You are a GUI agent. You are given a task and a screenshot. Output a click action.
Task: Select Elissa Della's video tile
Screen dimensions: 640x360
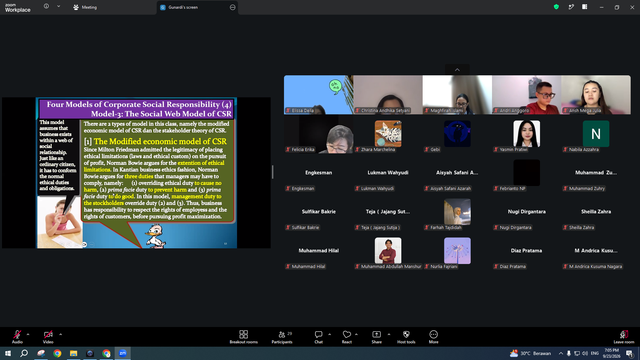[319, 95]
